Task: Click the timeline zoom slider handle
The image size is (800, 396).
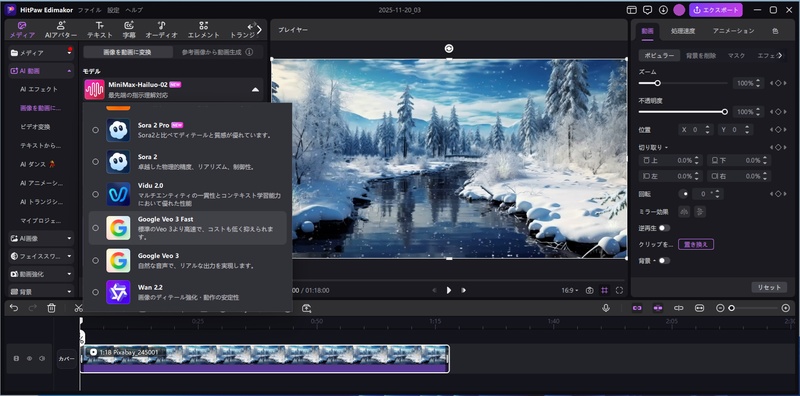Action: [731, 308]
